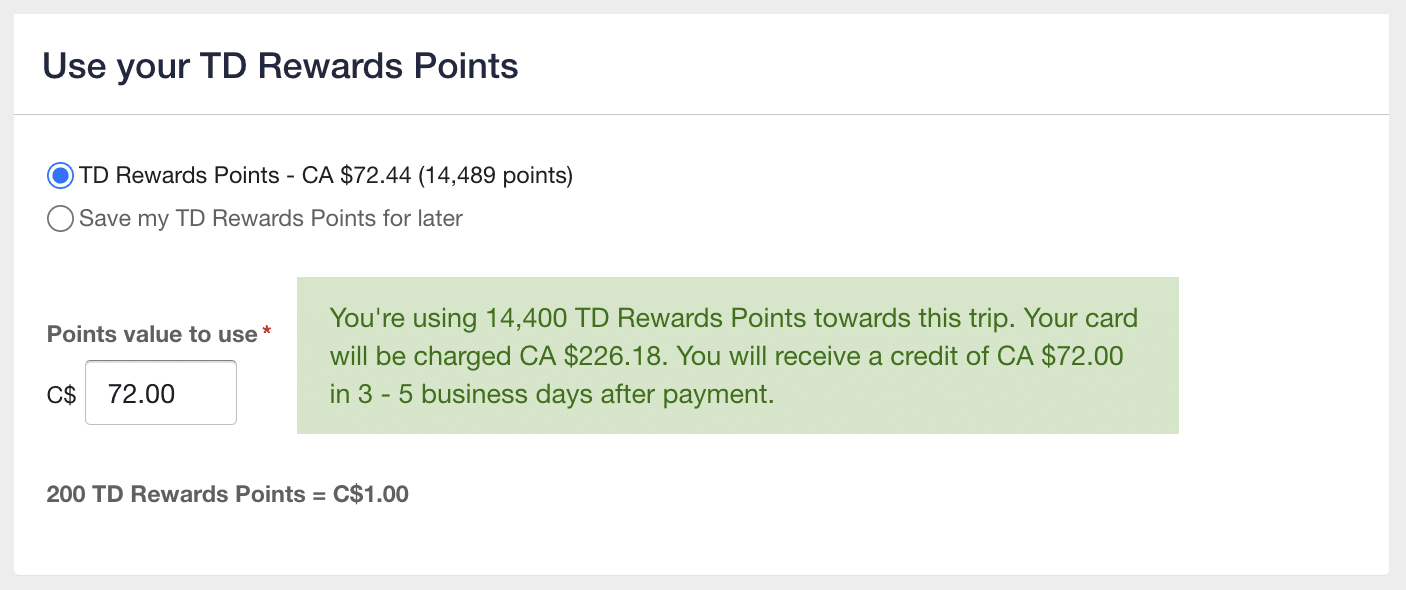Image resolution: width=1406 pixels, height=590 pixels.
Task: Click the 'Points value to use' label
Action: (x=150, y=334)
